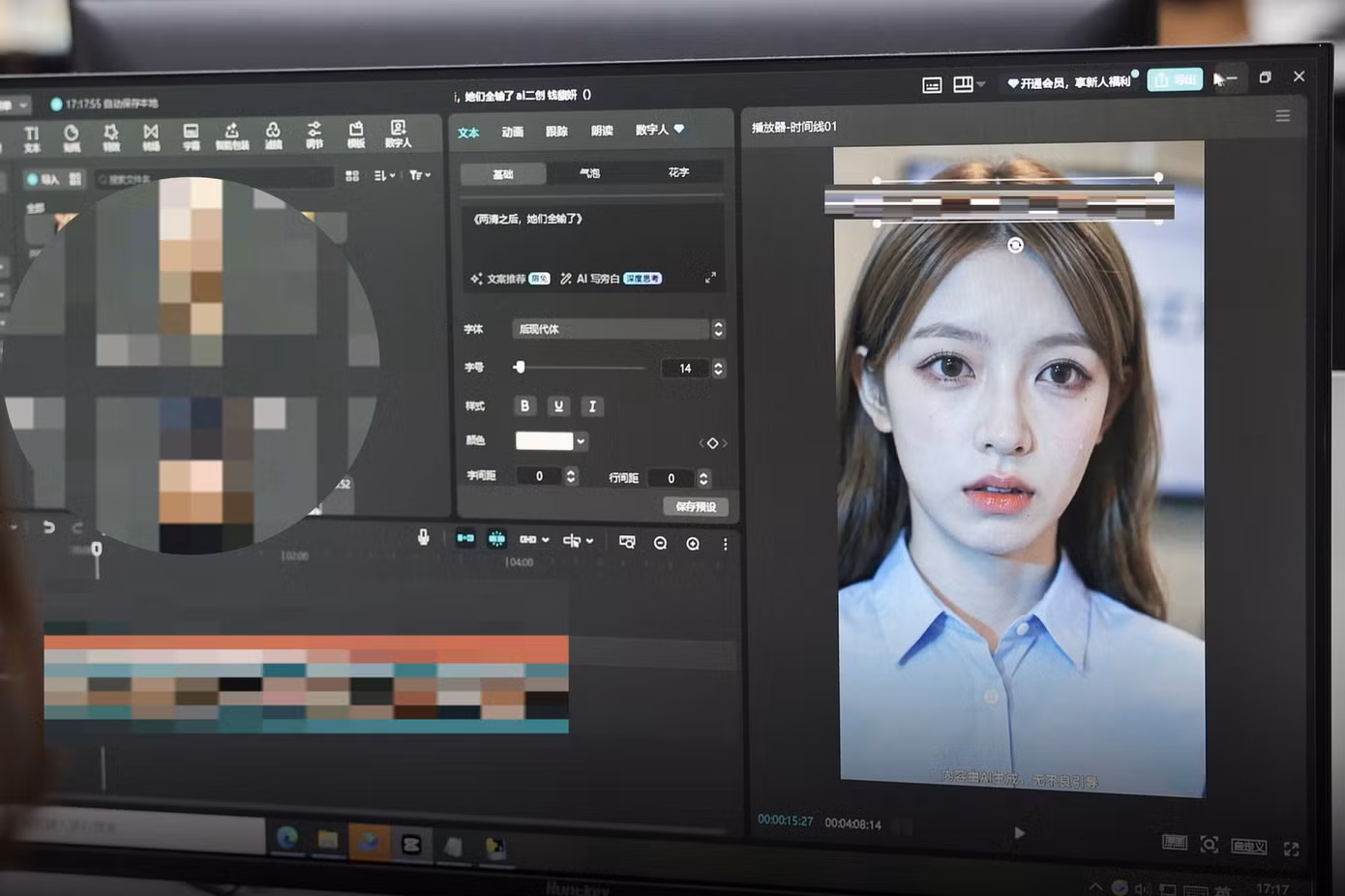Open the 文本 text tool in top toolbar
This screenshot has width=1345, height=896.
(x=32, y=138)
